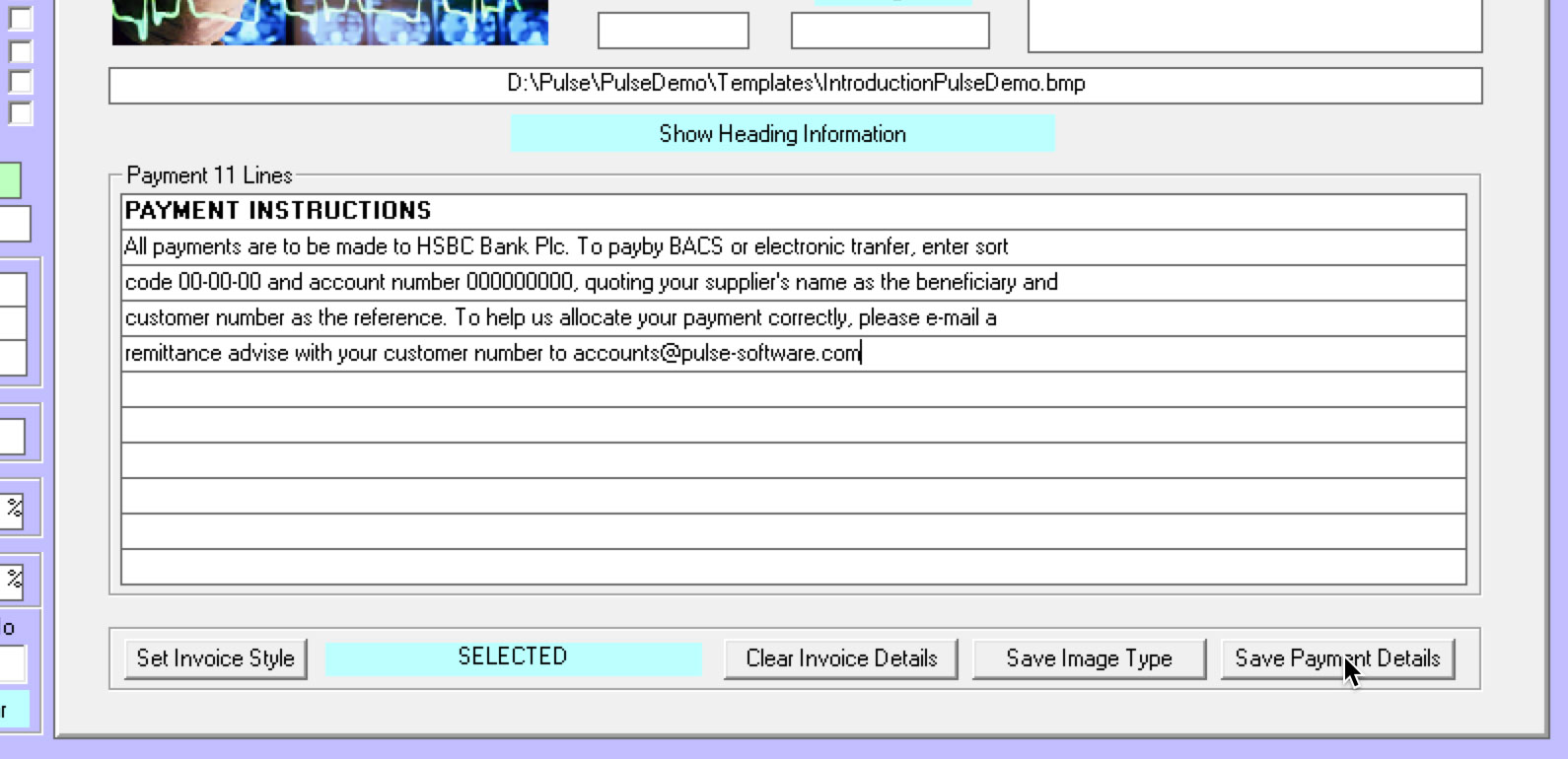This screenshot has height=759, width=1568.
Task: Click the lower percent icon on left
Action: [x=14, y=579]
